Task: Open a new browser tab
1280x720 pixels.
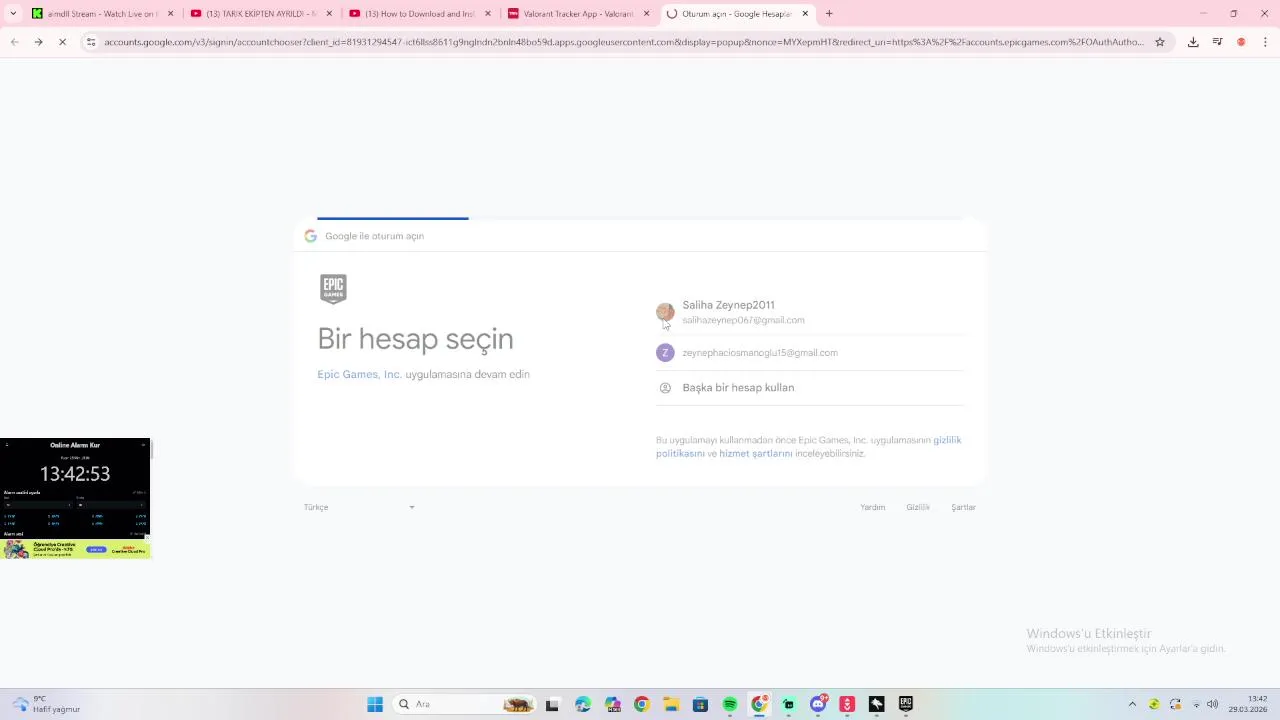Action: (x=829, y=14)
